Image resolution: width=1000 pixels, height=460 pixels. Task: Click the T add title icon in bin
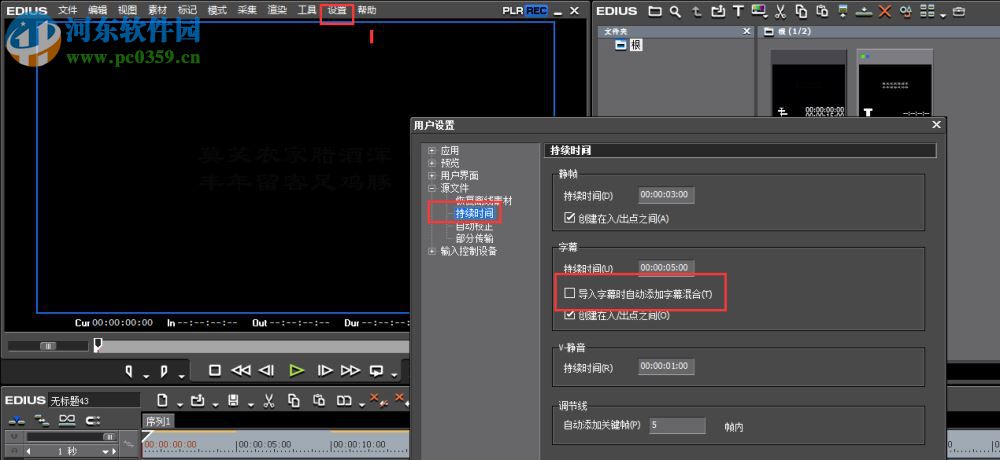tap(738, 11)
